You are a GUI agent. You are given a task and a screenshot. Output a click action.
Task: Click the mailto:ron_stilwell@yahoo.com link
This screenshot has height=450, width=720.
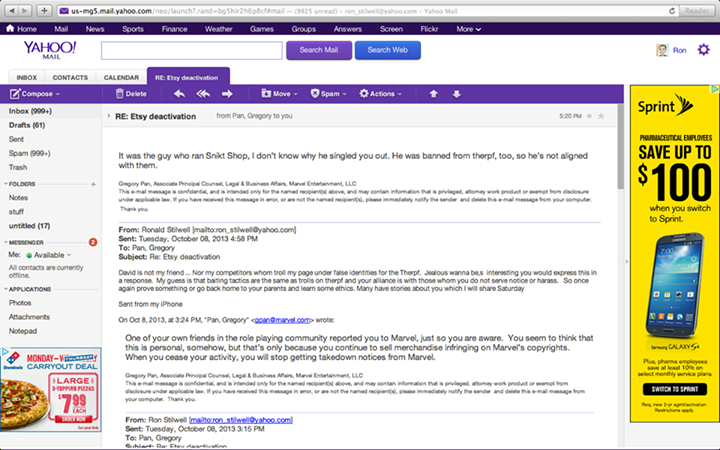pos(241,420)
